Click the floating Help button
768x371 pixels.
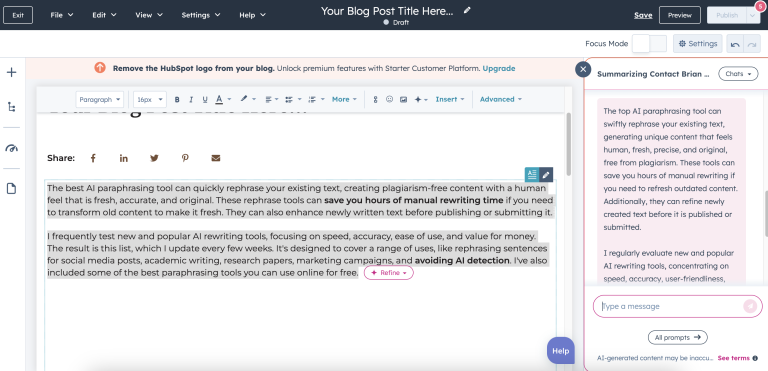click(560, 351)
